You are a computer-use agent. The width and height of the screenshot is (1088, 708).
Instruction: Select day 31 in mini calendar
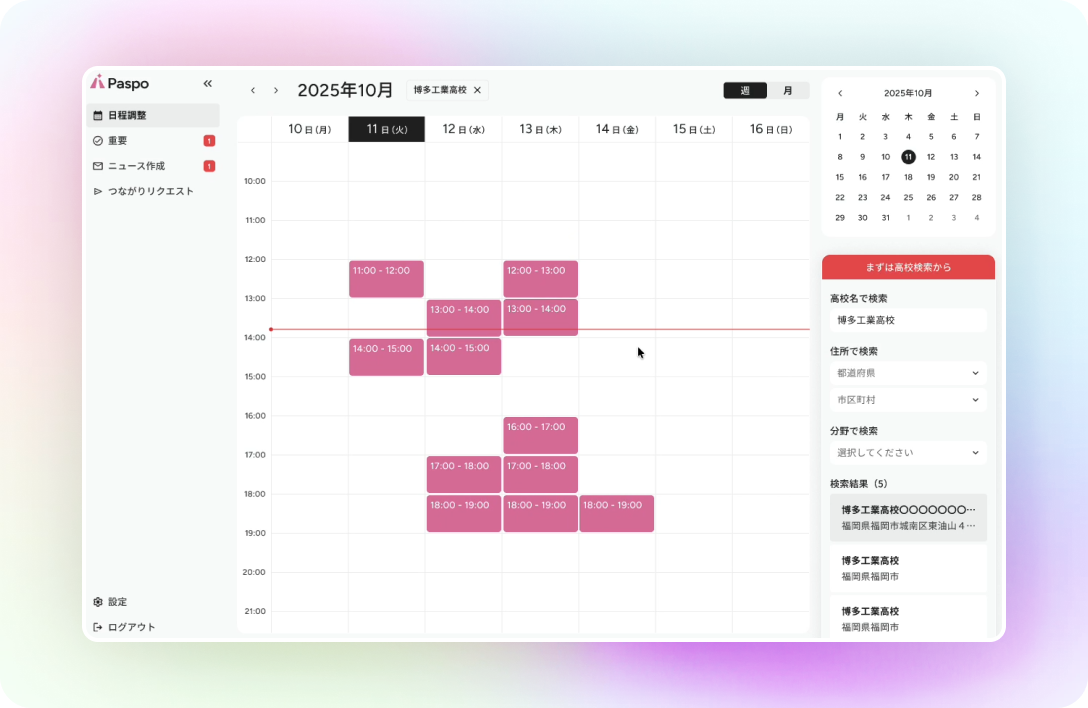(x=885, y=217)
